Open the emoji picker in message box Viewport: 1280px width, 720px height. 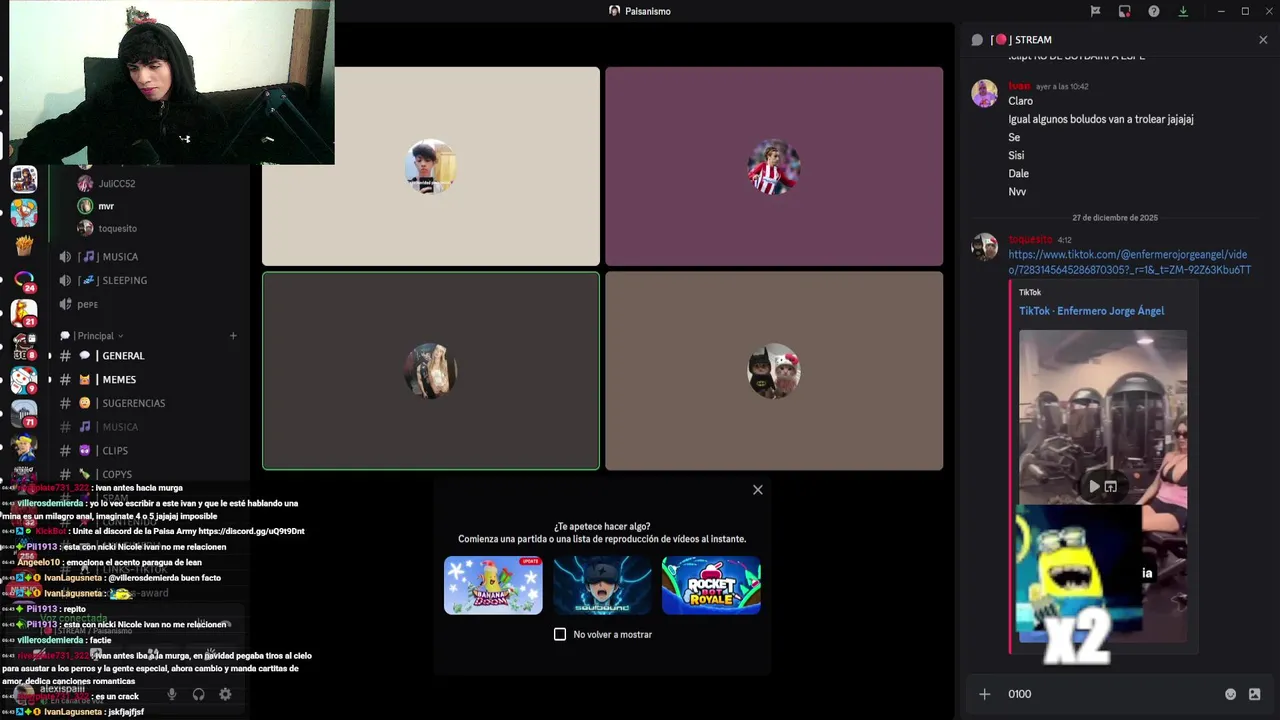click(x=1231, y=694)
